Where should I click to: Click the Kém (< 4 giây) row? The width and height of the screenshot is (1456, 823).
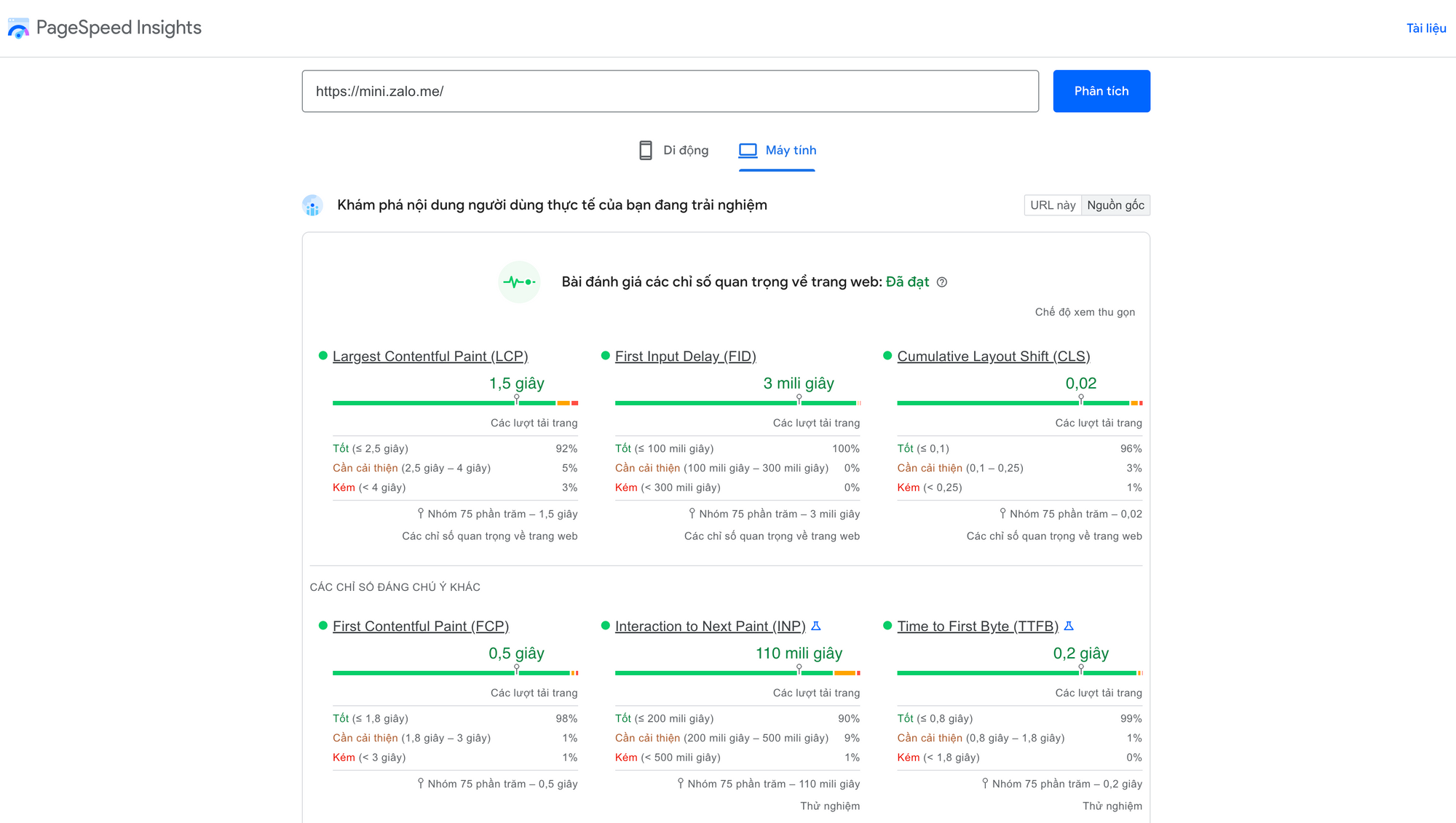point(455,488)
